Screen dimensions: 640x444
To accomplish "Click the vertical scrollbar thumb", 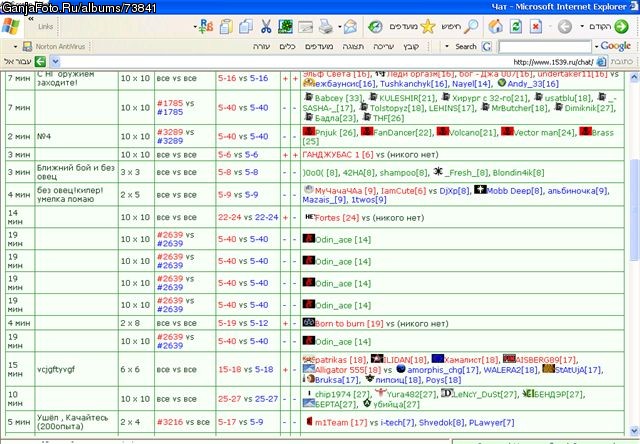I will tap(634, 209).
